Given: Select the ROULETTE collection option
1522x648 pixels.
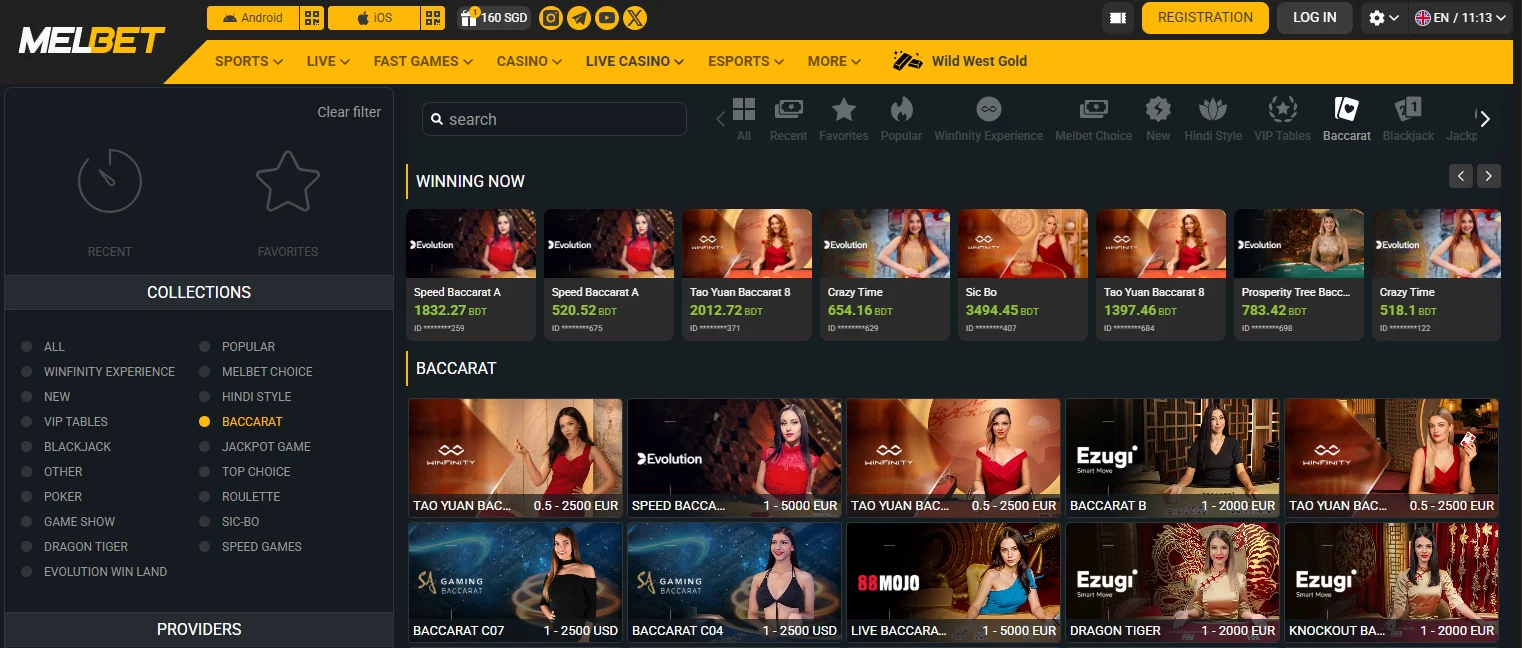Looking at the screenshot, I should [240, 497].
